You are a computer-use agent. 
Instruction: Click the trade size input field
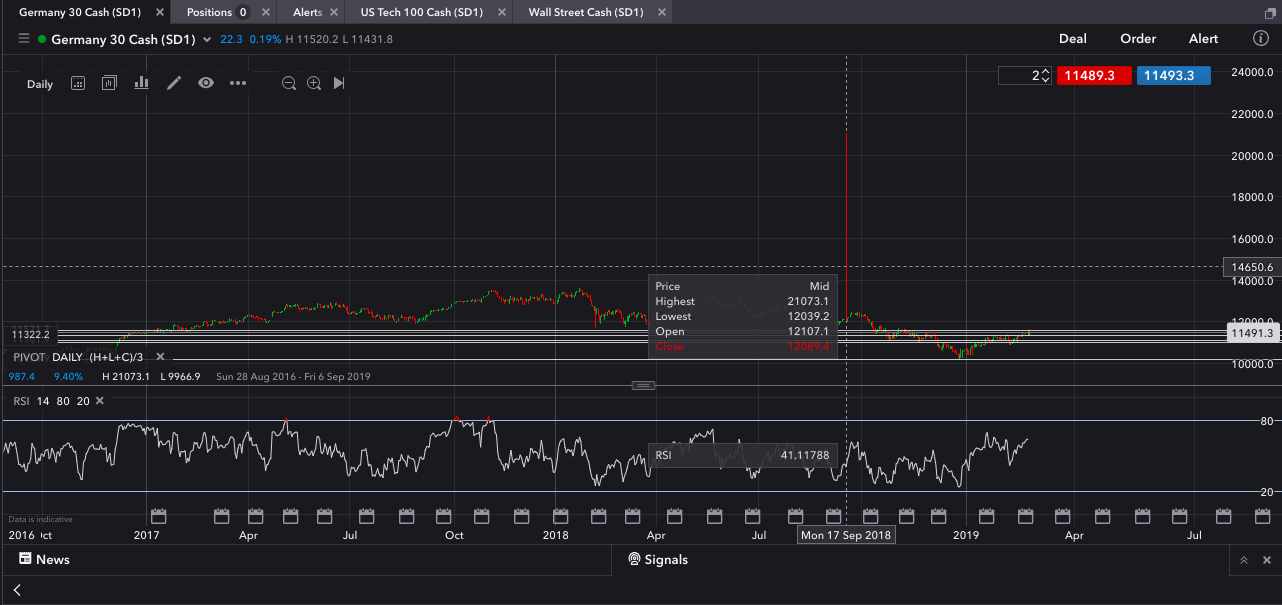1018,75
